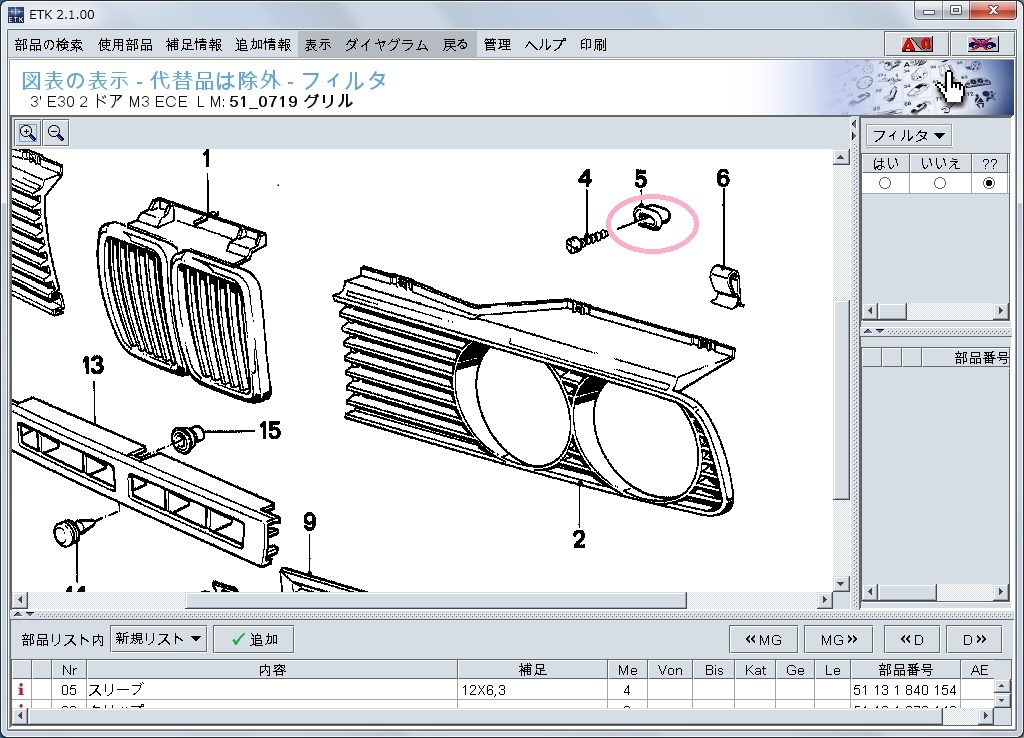Click part number 6 clip label
This screenshot has width=1024, height=738.
click(723, 178)
